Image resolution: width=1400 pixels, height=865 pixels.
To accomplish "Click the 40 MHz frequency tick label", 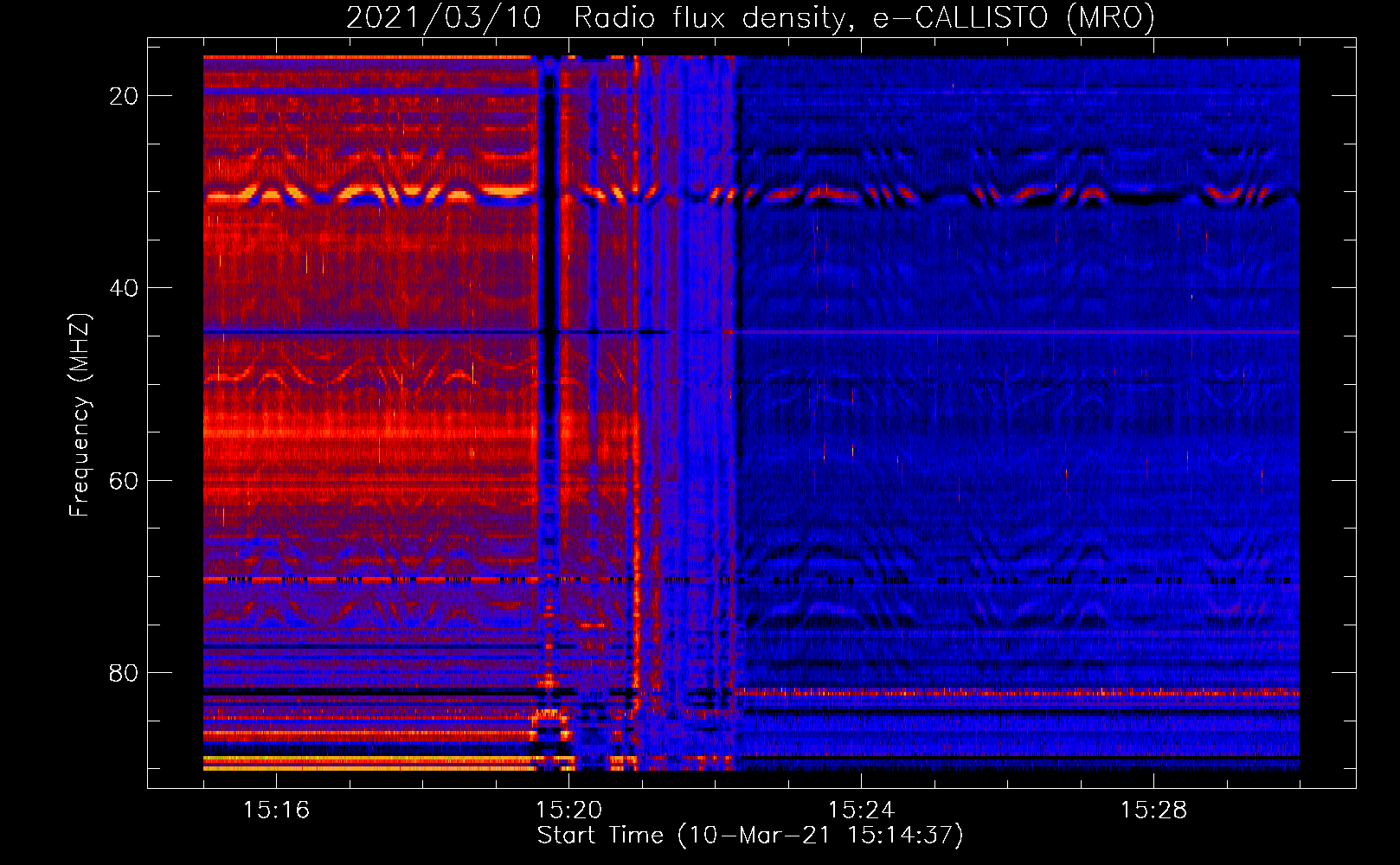I will coord(124,288).
